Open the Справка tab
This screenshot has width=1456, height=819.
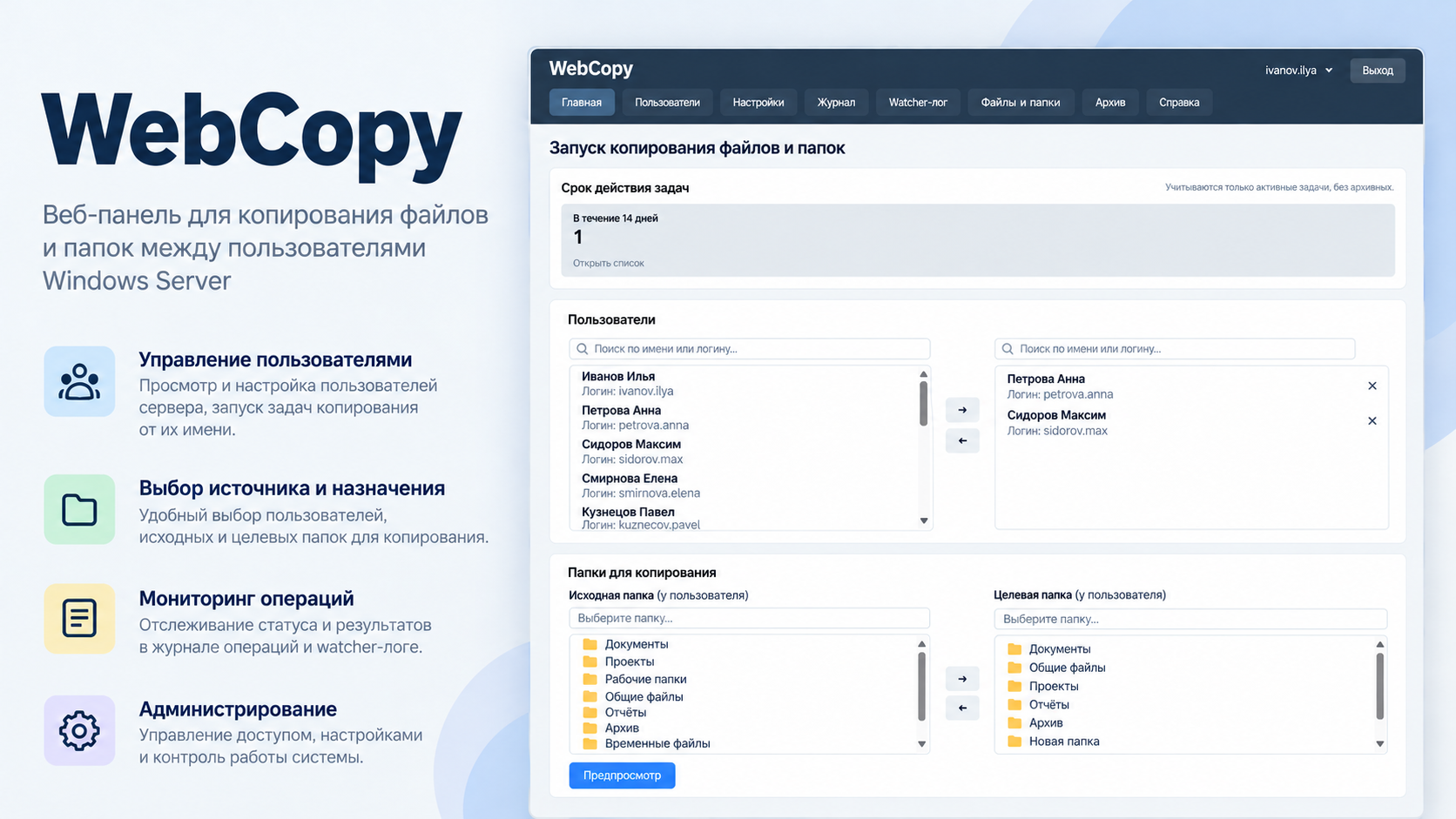tap(1179, 103)
